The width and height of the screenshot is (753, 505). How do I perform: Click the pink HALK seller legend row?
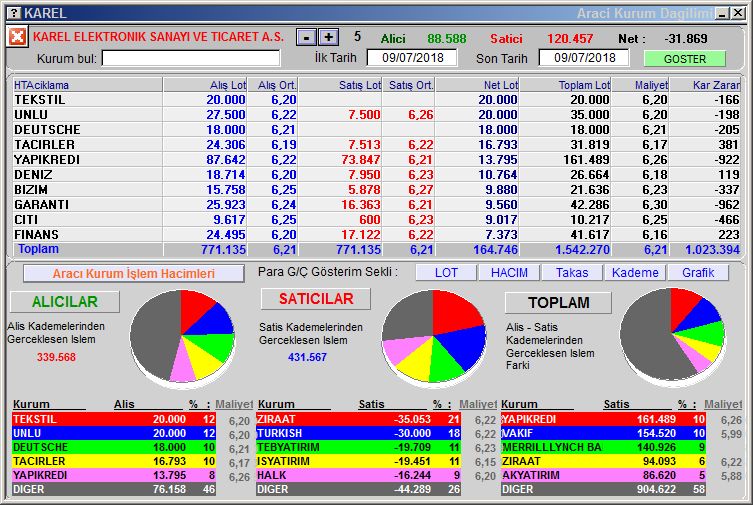(358, 475)
